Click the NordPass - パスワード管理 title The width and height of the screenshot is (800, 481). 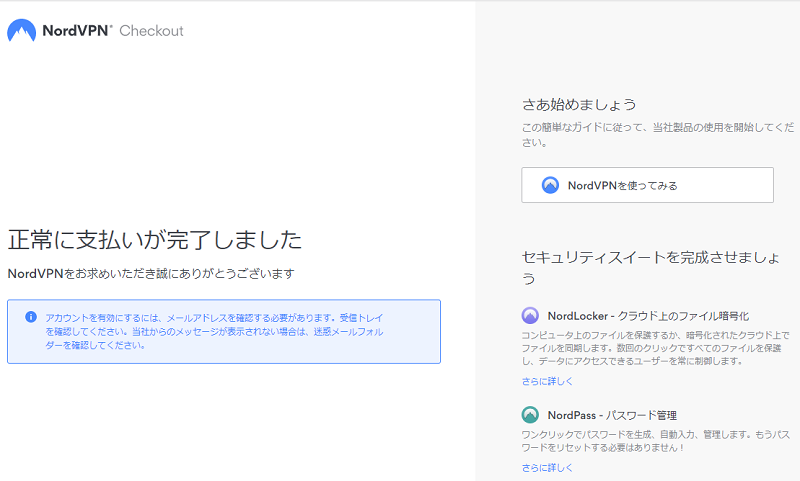coord(612,415)
